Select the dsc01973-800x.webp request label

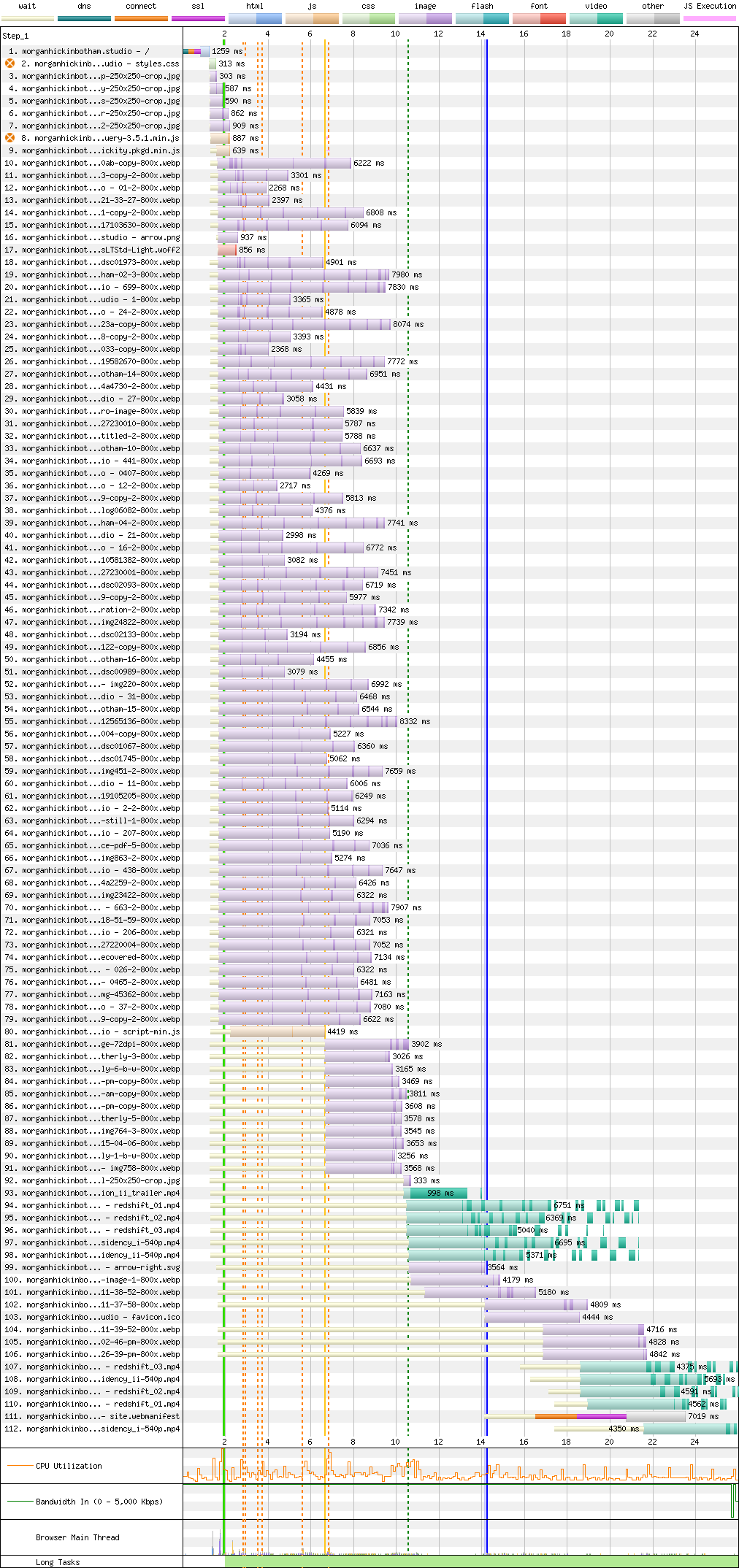tap(92, 263)
